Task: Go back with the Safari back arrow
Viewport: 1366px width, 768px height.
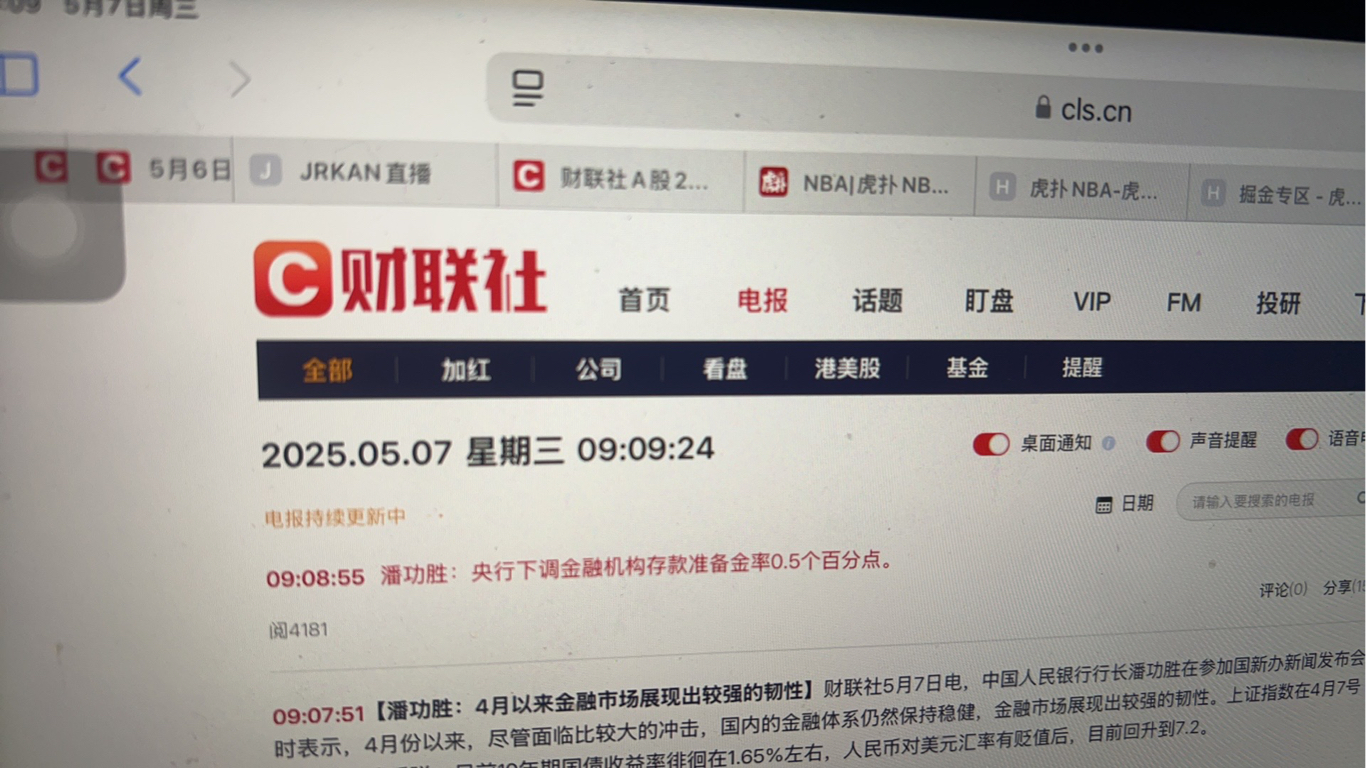Action: (x=130, y=76)
